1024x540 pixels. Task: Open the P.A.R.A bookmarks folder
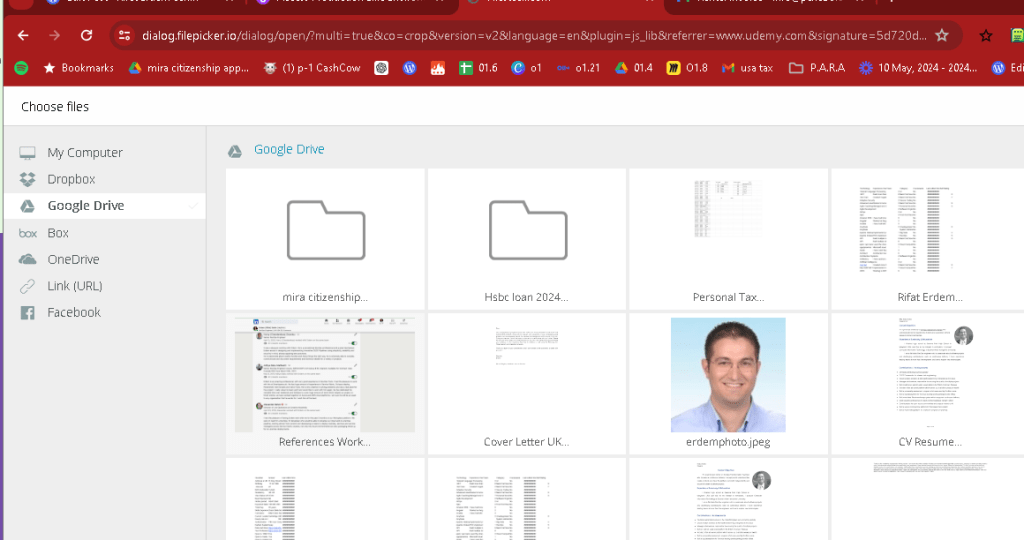tap(817, 68)
